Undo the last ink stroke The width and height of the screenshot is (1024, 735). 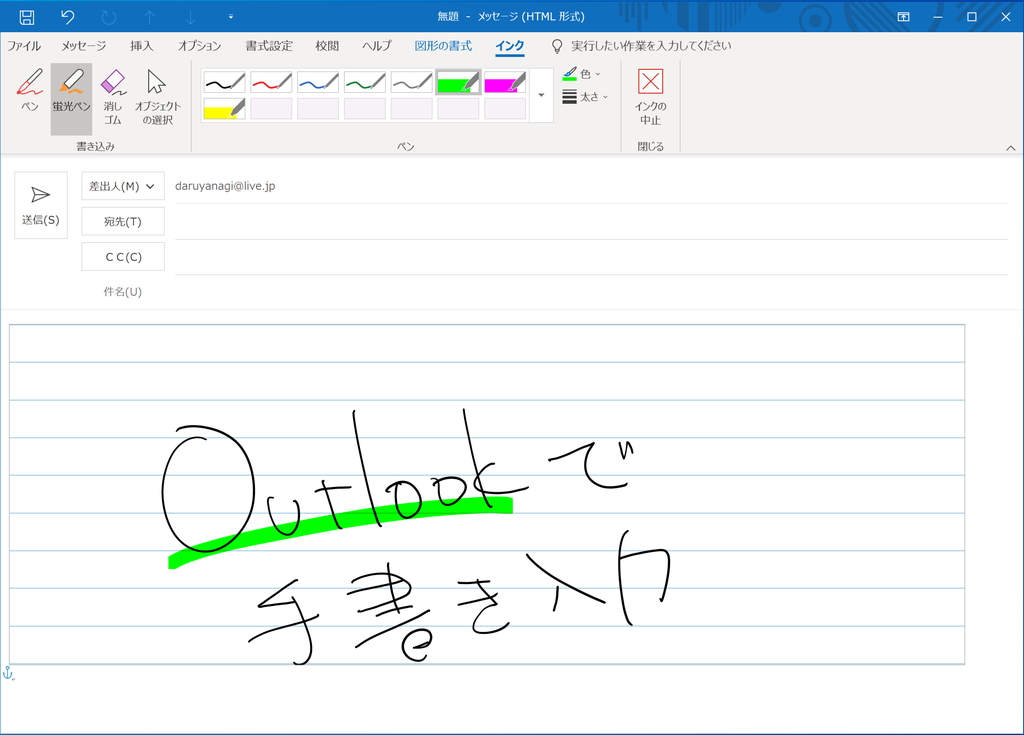(x=67, y=17)
